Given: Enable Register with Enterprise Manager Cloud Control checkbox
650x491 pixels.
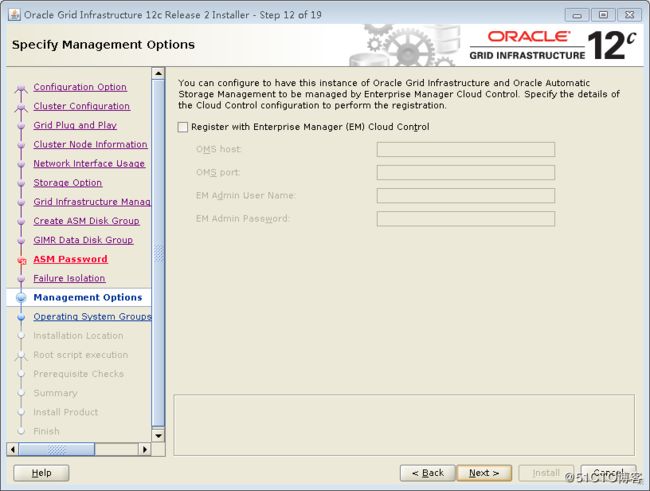Looking at the screenshot, I should click(x=183, y=127).
